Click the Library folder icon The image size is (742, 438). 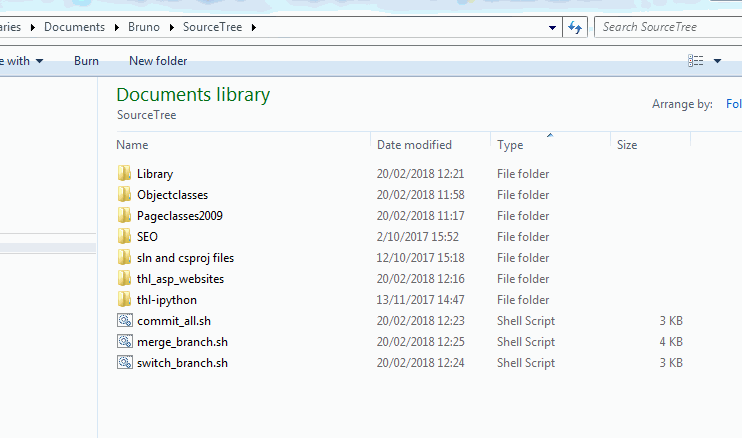click(x=124, y=174)
